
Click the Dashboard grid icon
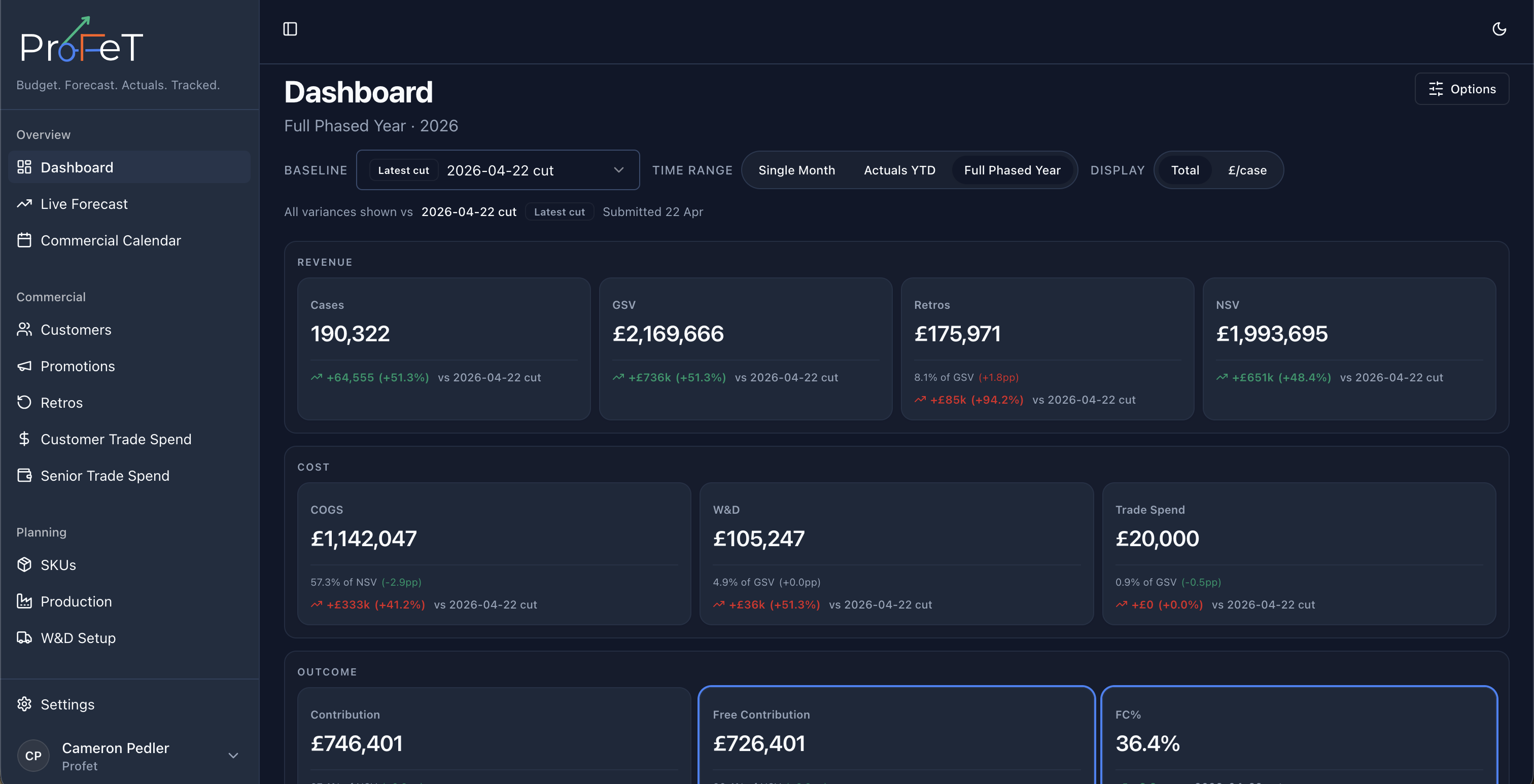(x=24, y=167)
